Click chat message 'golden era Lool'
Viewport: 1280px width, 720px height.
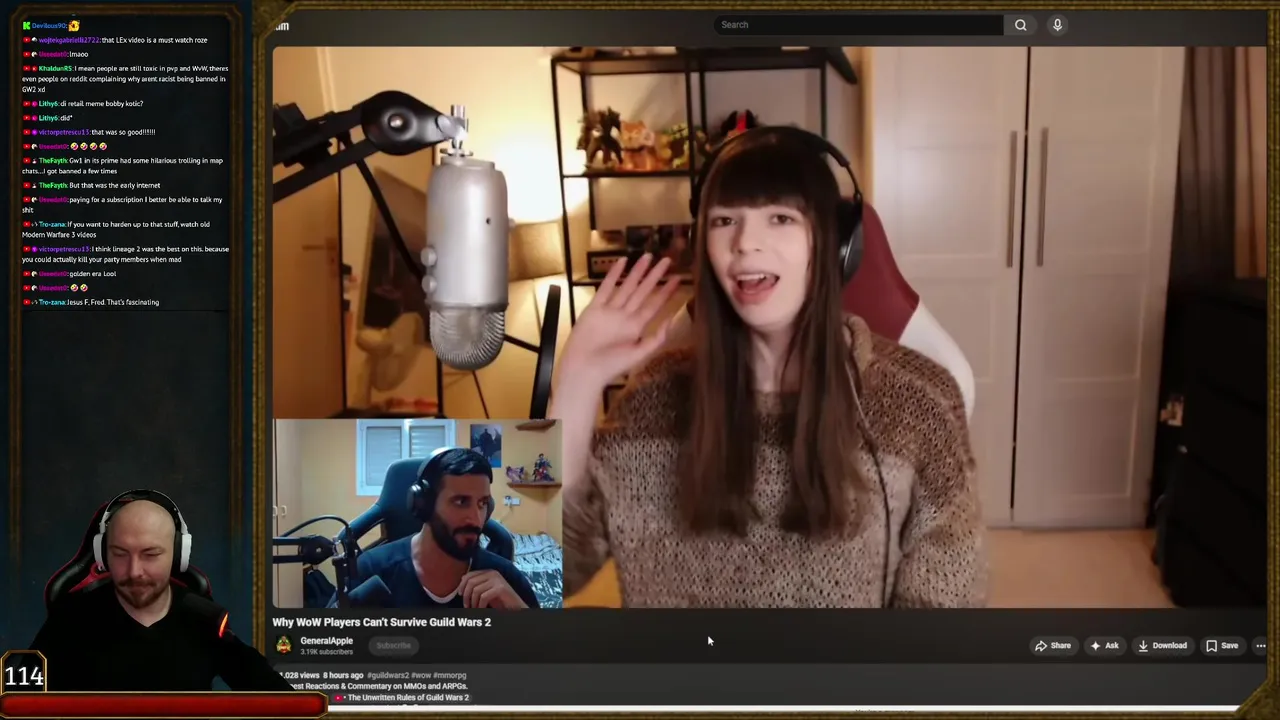pos(95,274)
